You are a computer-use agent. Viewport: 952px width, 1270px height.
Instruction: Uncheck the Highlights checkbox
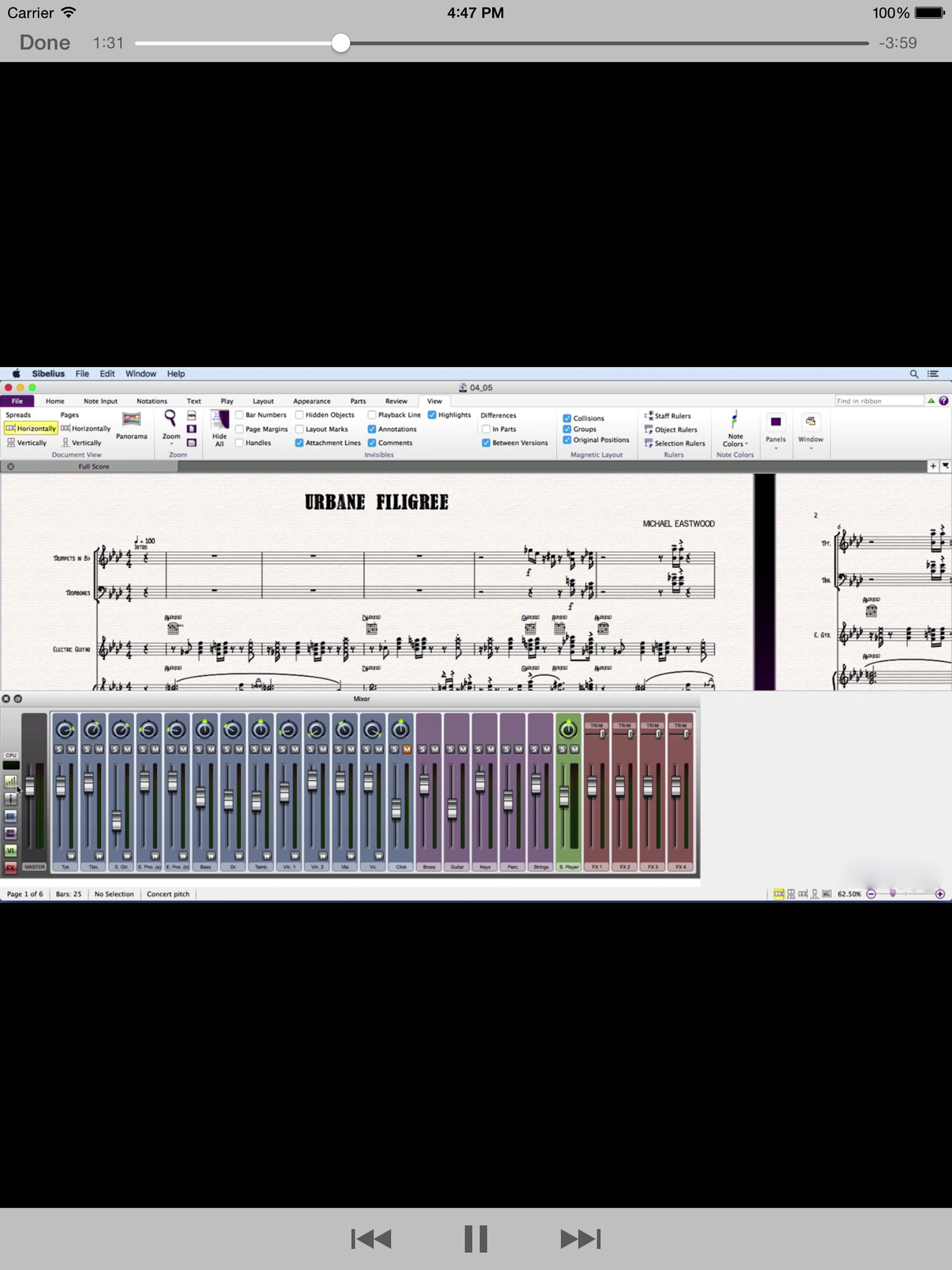432,415
